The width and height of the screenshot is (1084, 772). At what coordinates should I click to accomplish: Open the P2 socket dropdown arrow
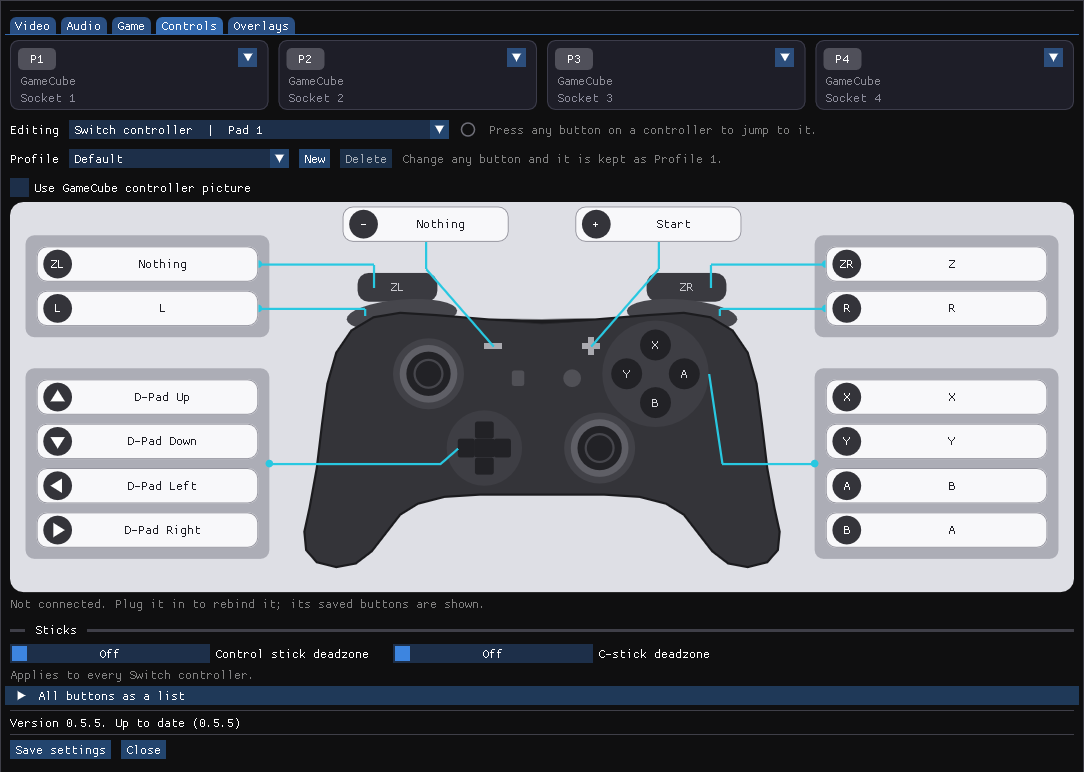516,57
